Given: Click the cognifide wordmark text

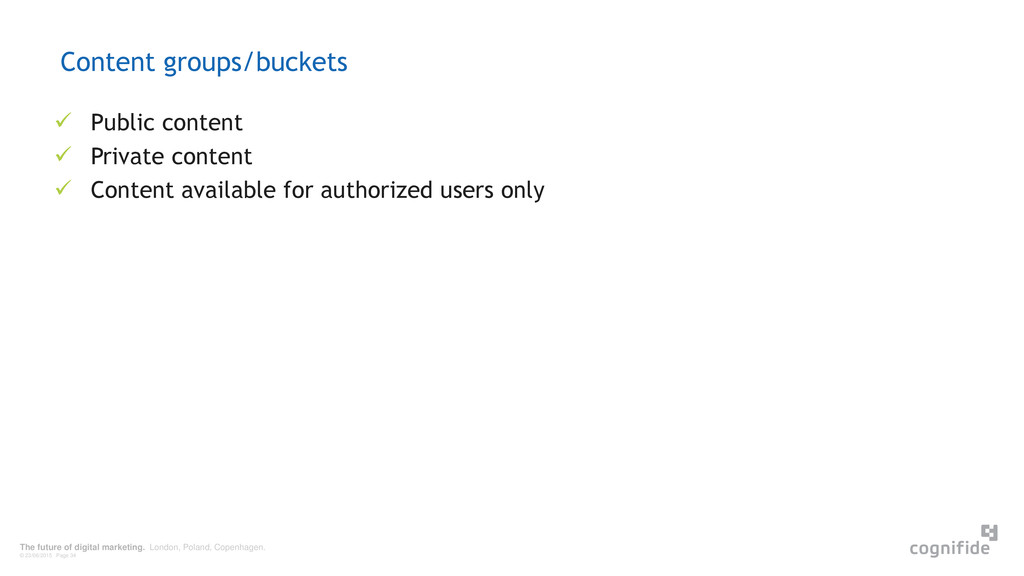Looking at the screenshot, I should pyautogui.click(x=950, y=547).
